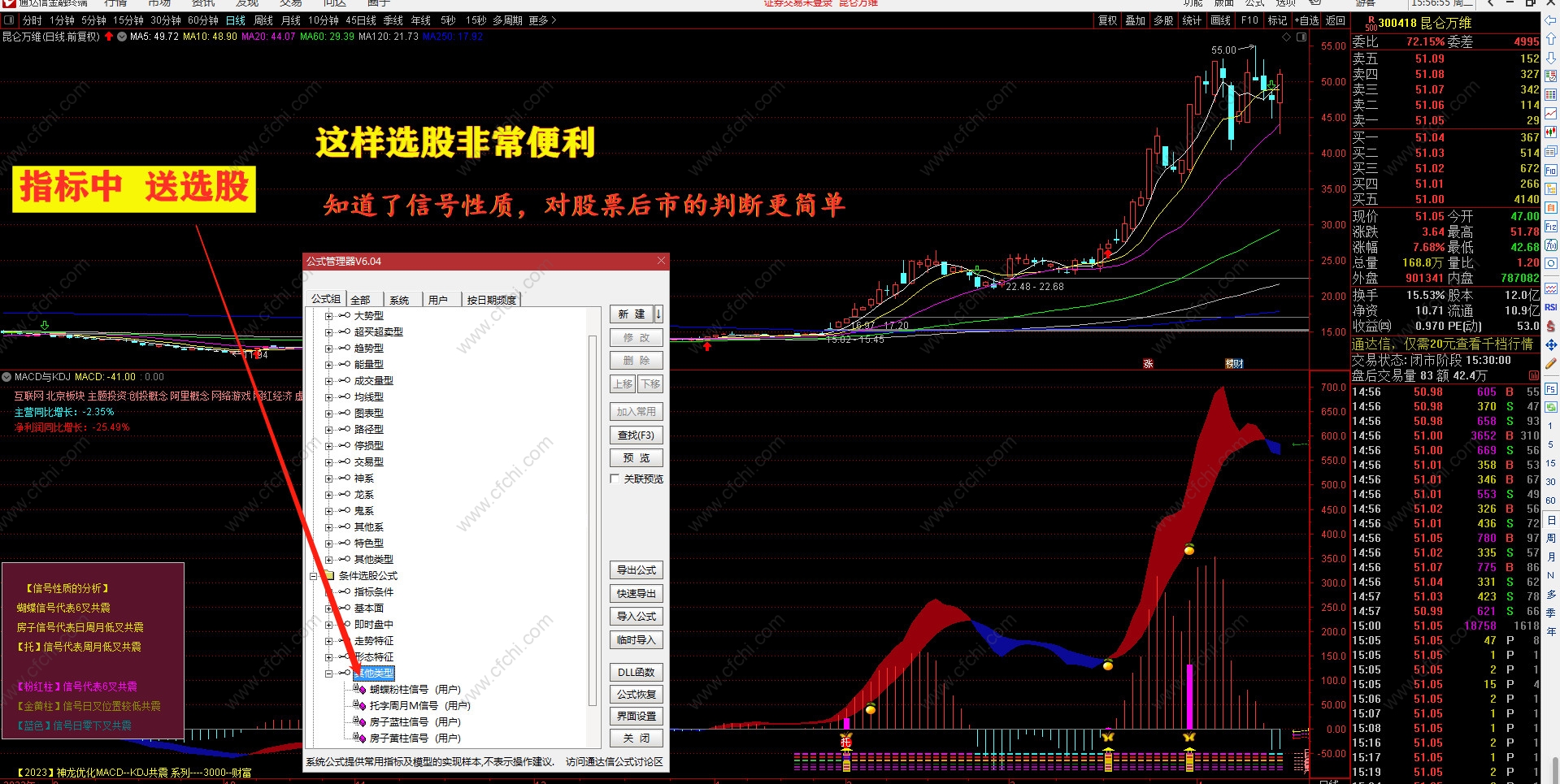Select the 周线 period tab
The image size is (1560, 784).
coord(263,20)
